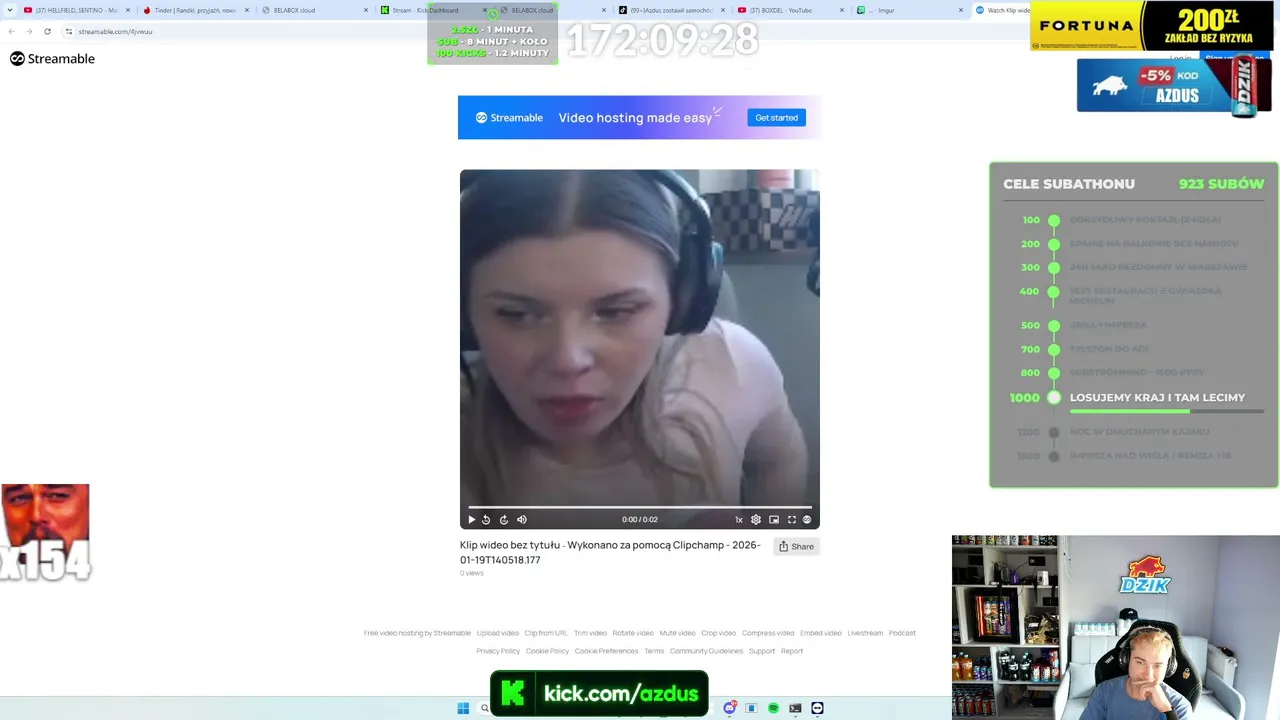1280x720 pixels.
Task: Open the TeamViewer taskbar icon
Action: coord(817,708)
